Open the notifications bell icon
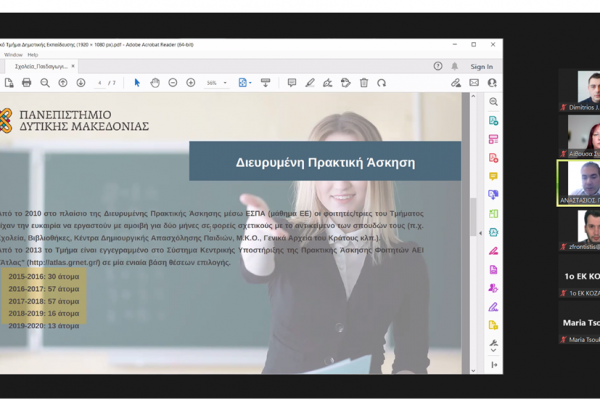The height and width of the screenshot is (400, 600). 455,66
